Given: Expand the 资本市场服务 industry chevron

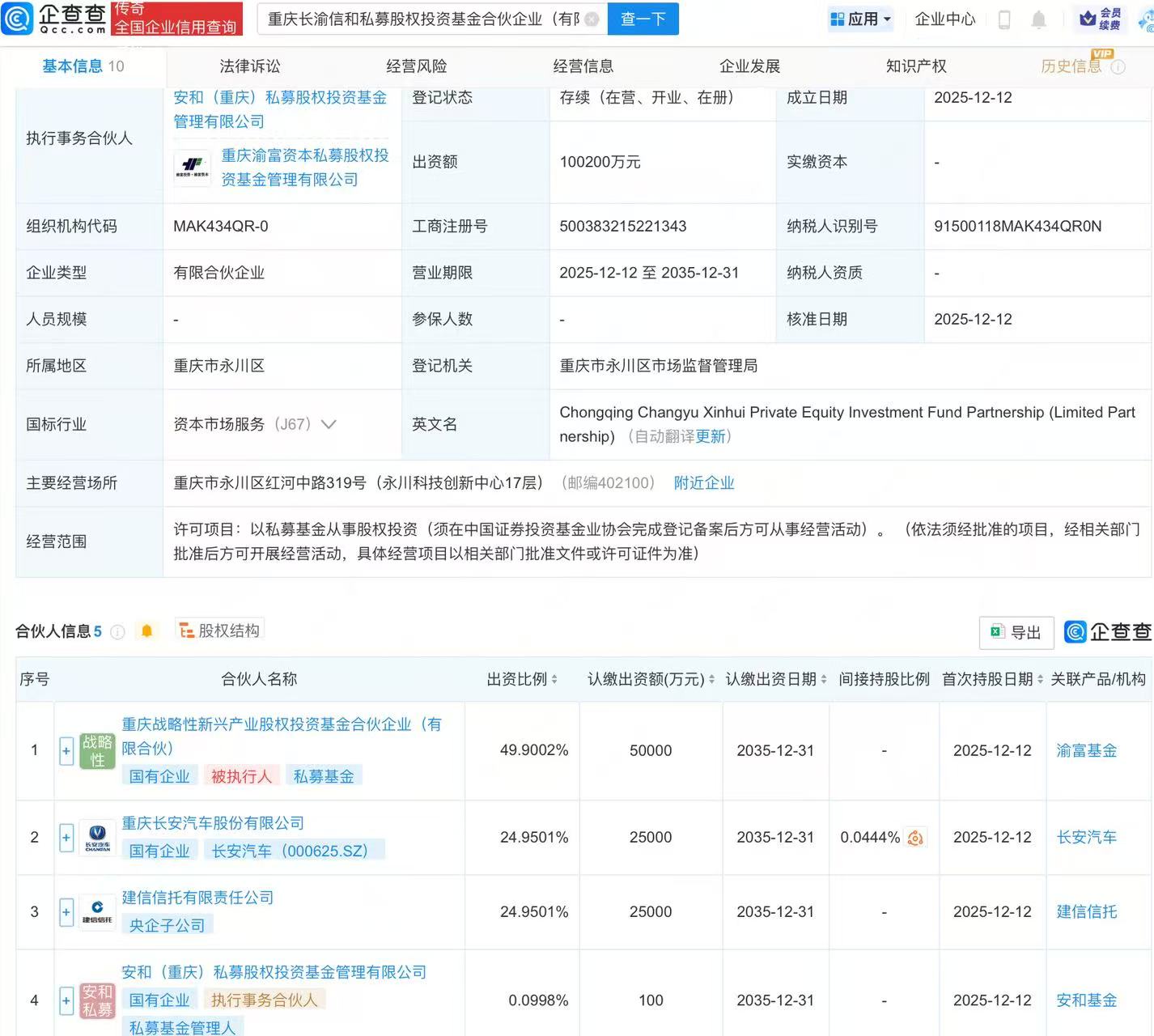Looking at the screenshot, I should 329,424.
